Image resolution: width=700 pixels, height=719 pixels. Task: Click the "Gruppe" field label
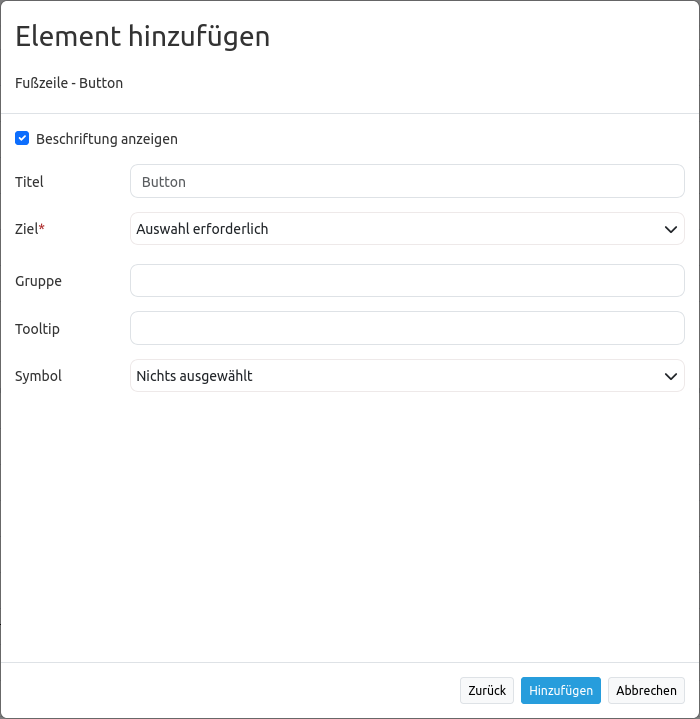[39, 281]
